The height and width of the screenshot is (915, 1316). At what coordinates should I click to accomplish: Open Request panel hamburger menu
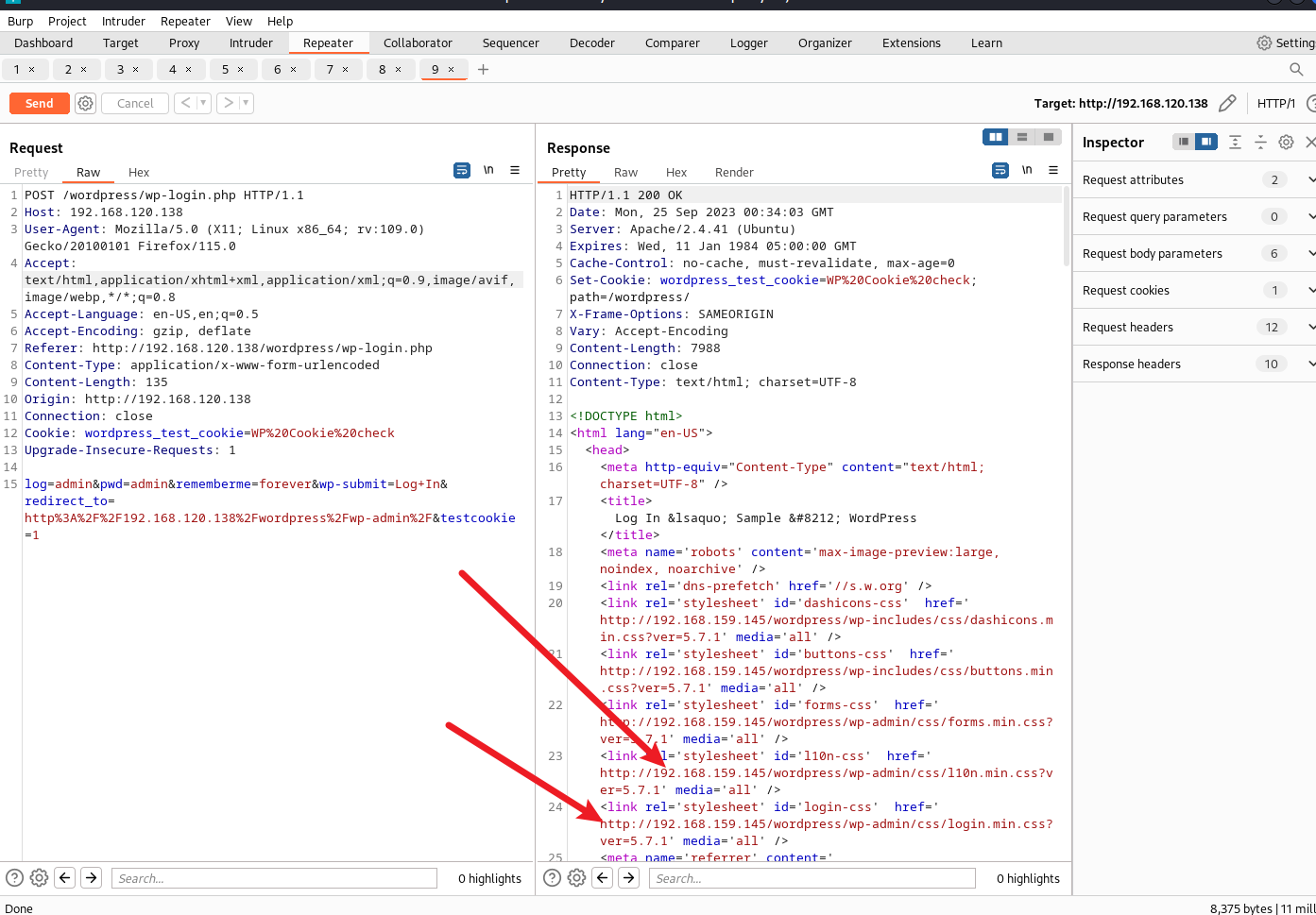[515, 170]
